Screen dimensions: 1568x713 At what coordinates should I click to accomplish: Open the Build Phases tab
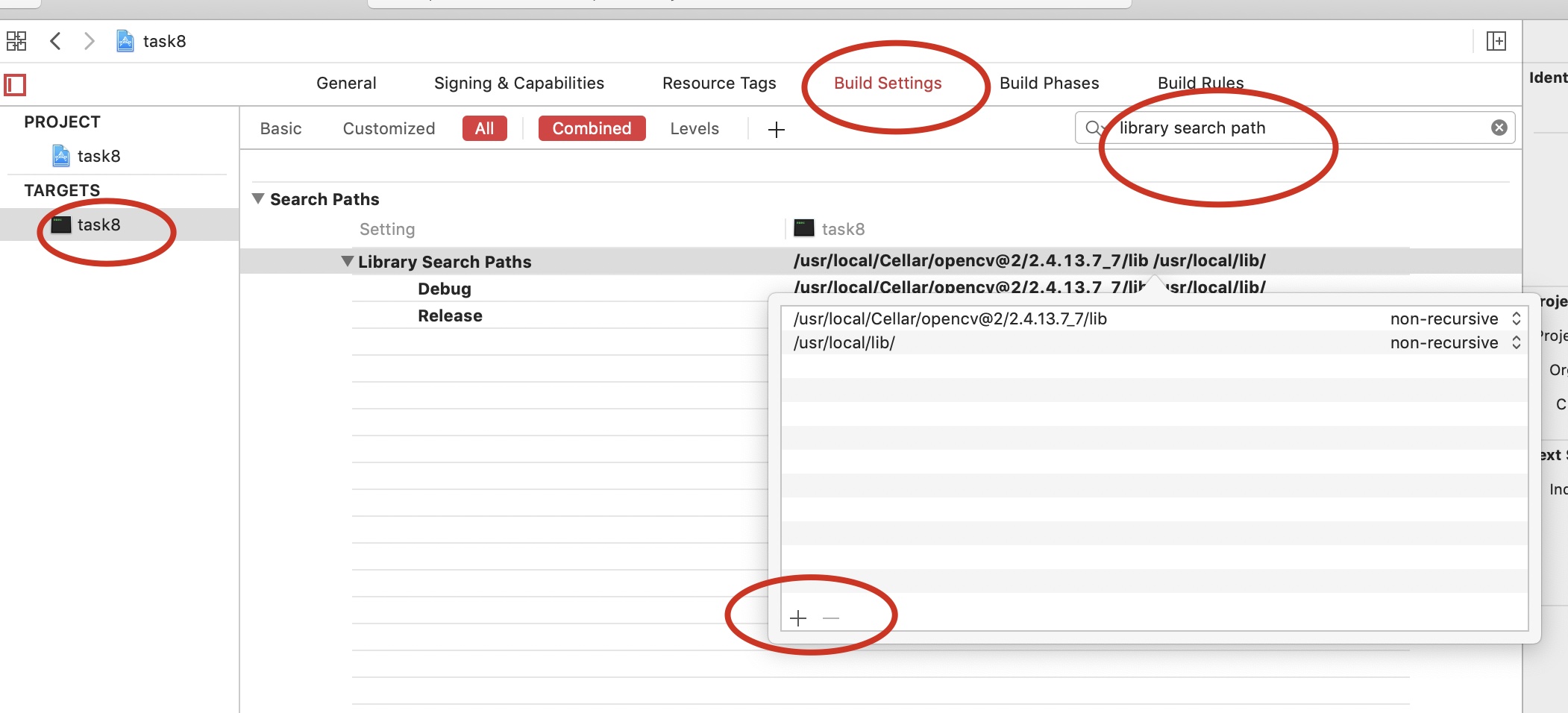tap(1049, 83)
